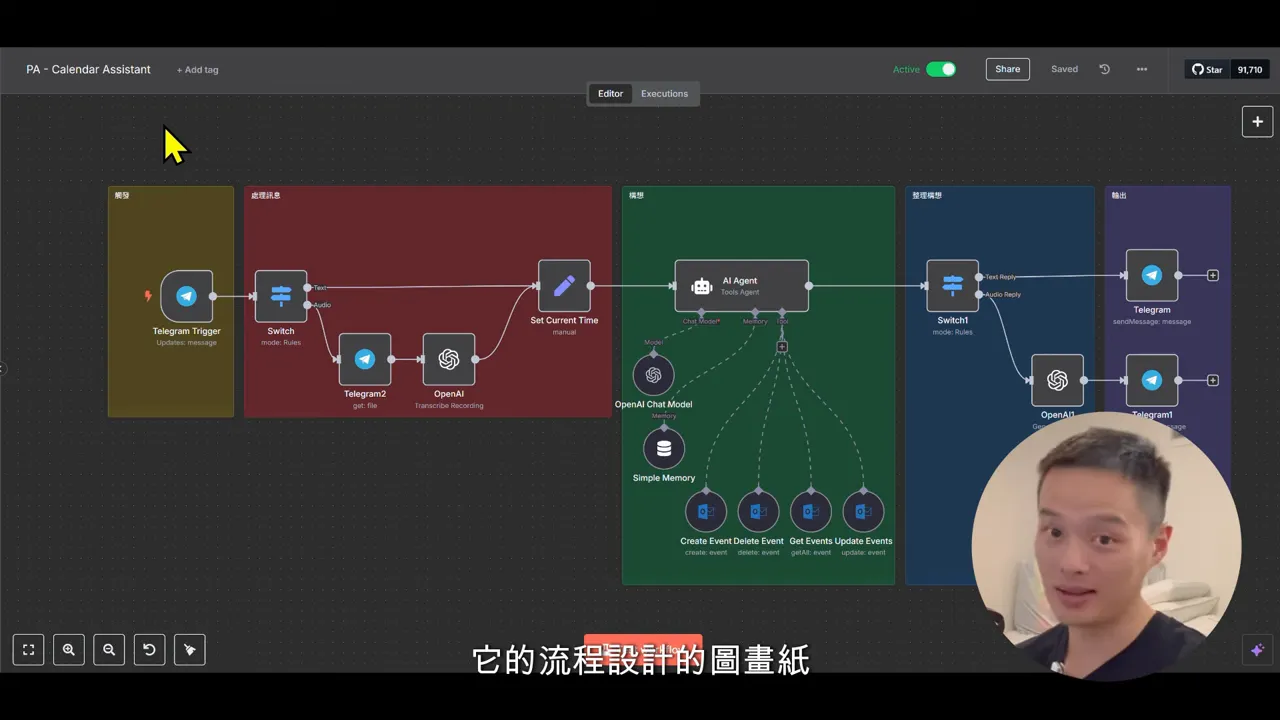Open the OpenAI Transcribe Recording node
This screenshot has width=1280, height=720.
tap(449, 359)
